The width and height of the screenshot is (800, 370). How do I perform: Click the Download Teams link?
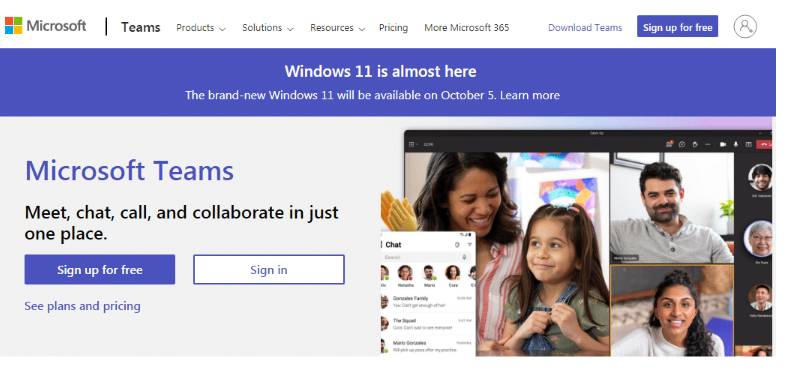click(x=585, y=28)
